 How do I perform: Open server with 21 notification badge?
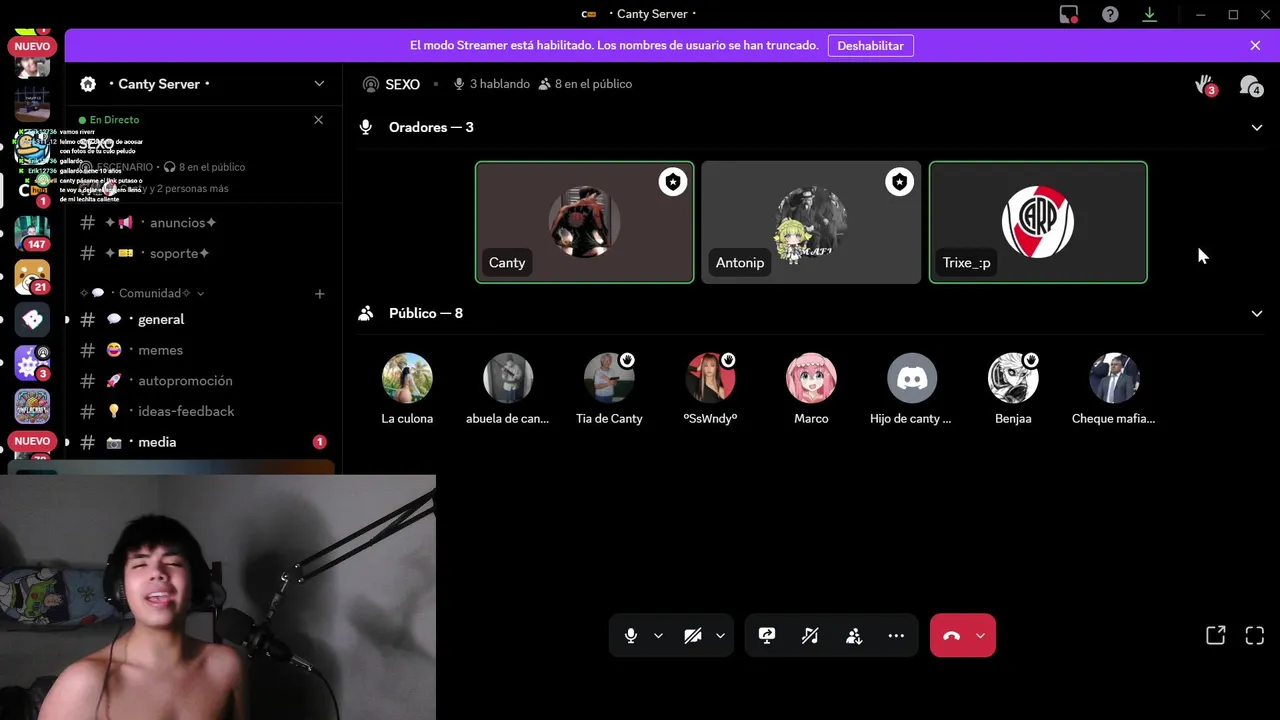pos(32,277)
